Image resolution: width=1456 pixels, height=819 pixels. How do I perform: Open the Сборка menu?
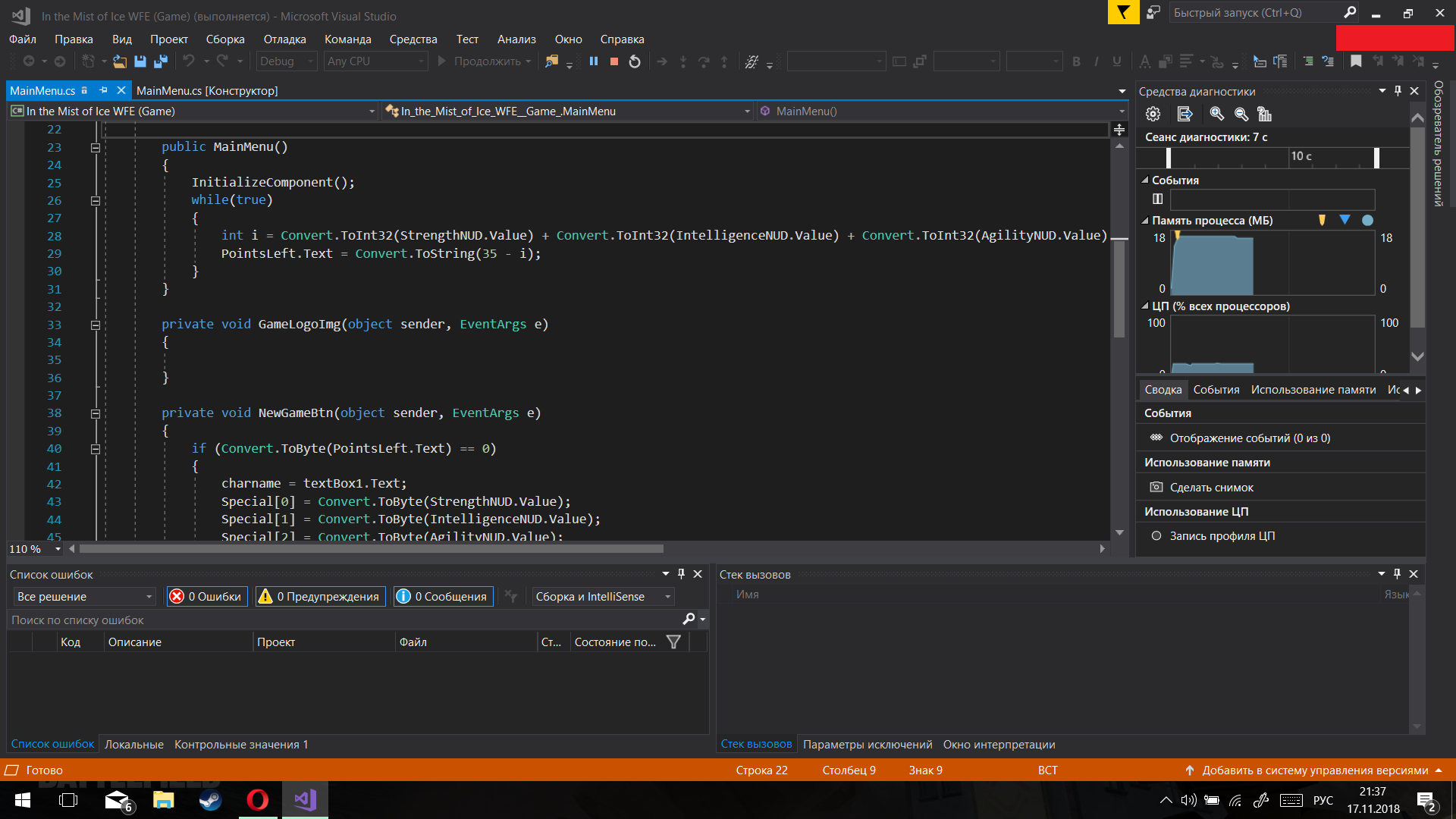(225, 39)
